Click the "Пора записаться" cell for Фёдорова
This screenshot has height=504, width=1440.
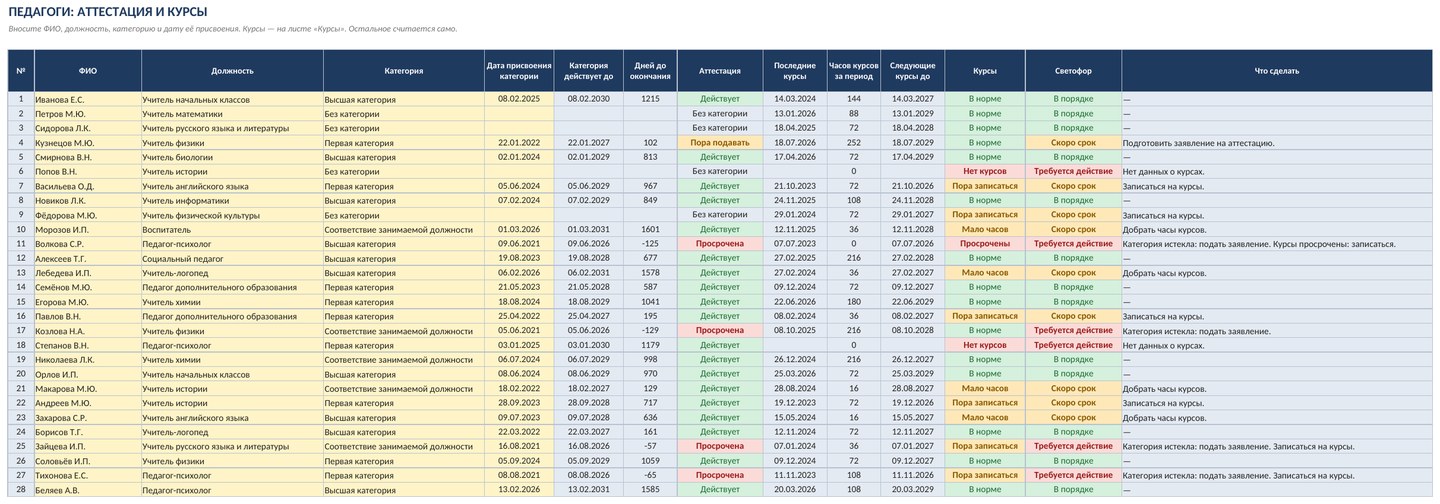pos(985,215)
